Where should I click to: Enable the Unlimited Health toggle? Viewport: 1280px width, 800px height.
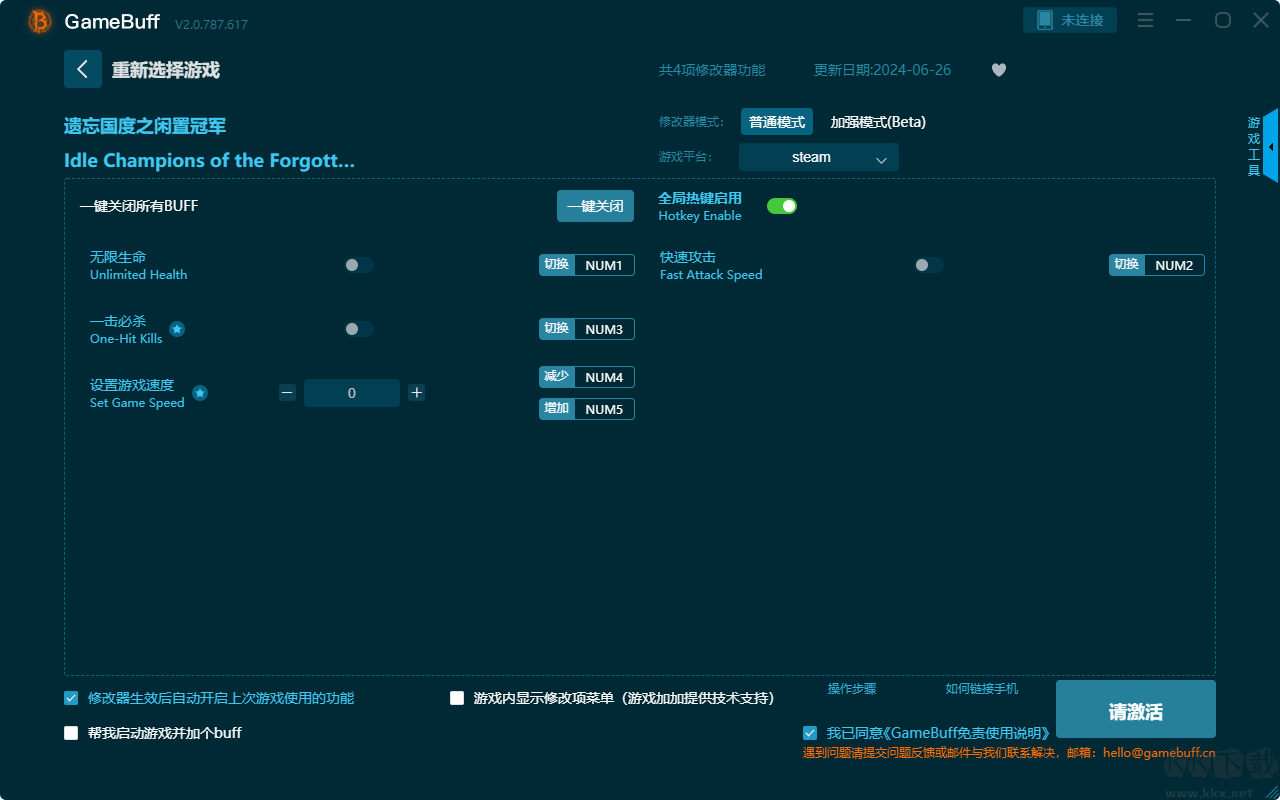(359, 265)
